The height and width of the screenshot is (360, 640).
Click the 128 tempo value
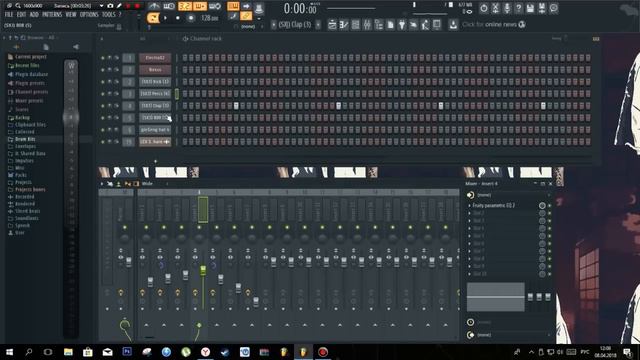tap(209, 18)
